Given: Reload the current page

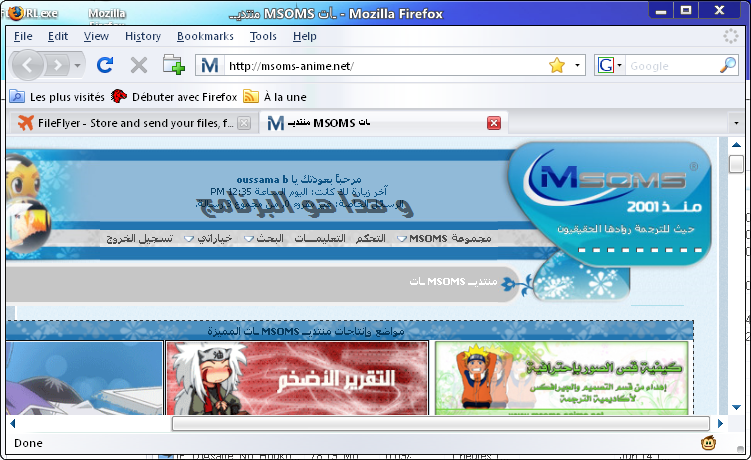Looking at the screenshot, I should (104, 65).
